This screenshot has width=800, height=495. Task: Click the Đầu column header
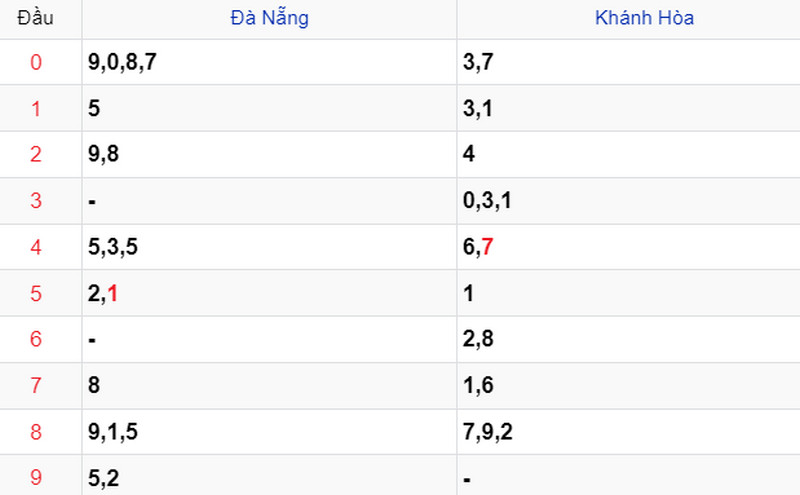click(35, 18)
